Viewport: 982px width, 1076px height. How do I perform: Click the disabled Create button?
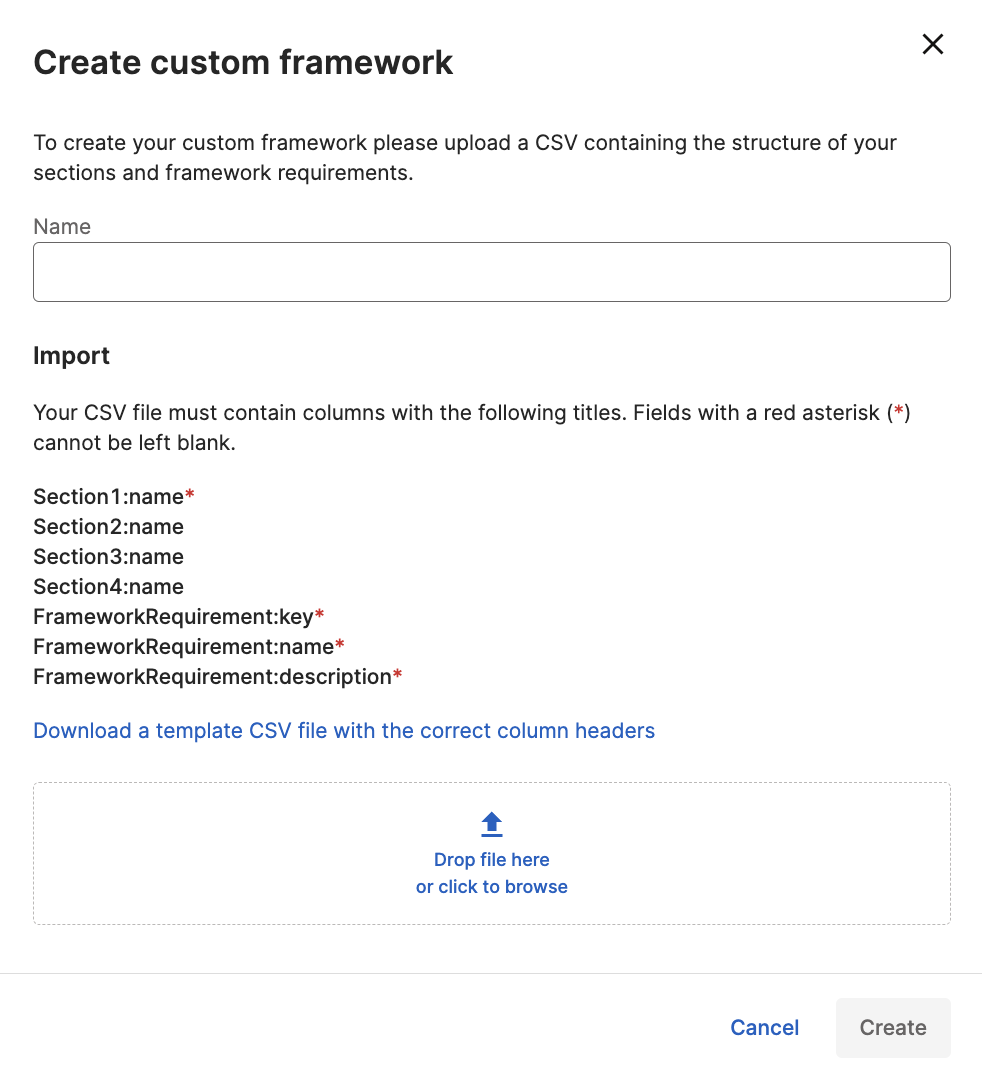[x=893, y=1027]
